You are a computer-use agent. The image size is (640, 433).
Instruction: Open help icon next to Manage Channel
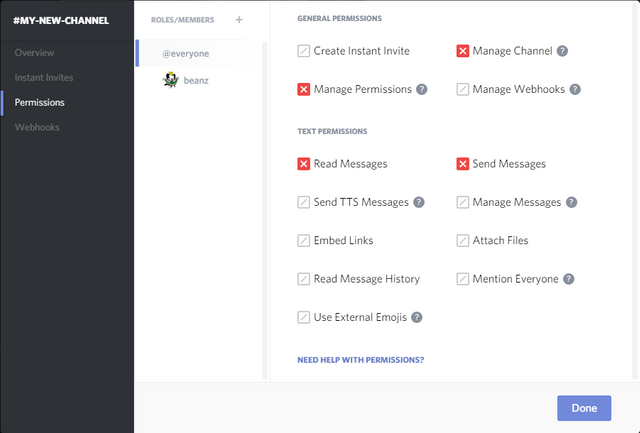point(562,51)
